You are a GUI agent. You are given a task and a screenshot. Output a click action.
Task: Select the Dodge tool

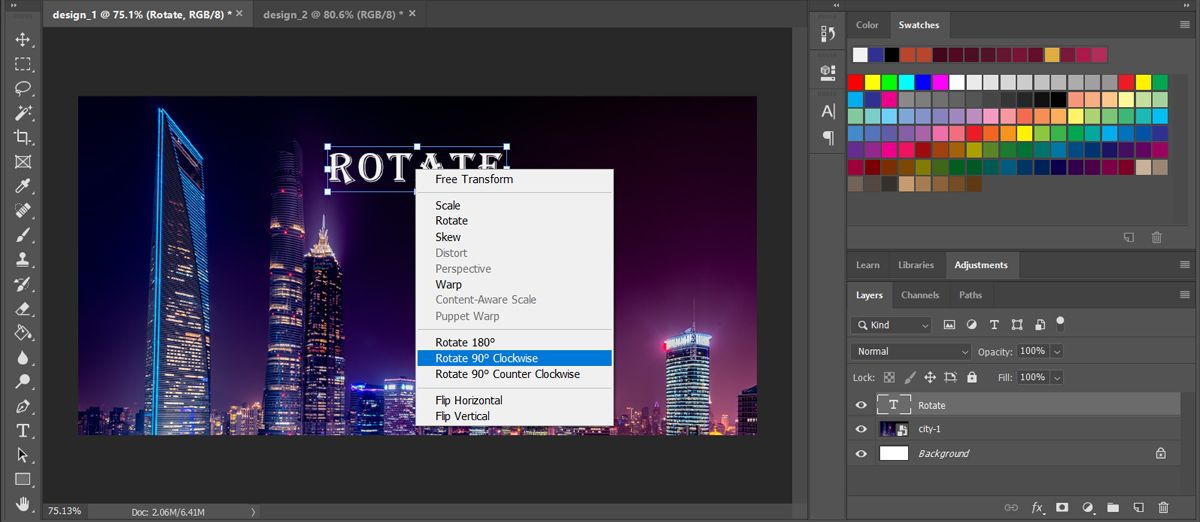point(22,381)
